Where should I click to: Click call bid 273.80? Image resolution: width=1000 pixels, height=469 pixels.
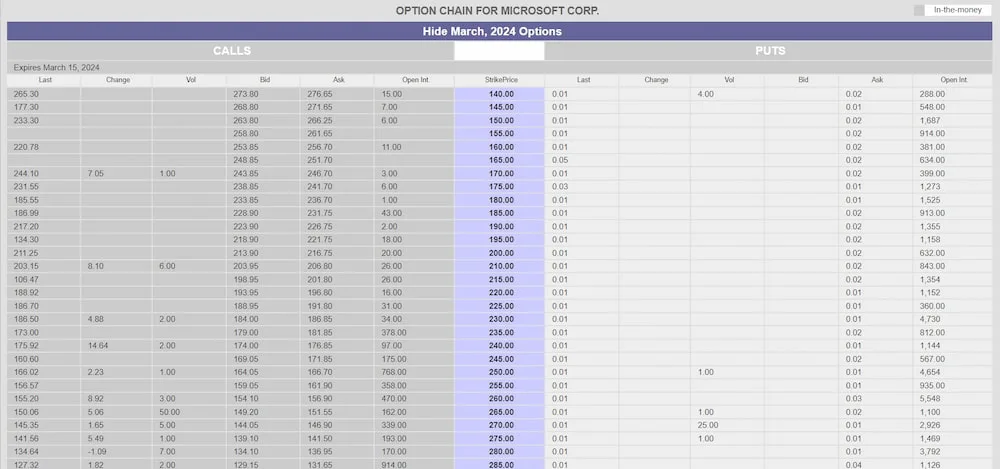(246, 94)
